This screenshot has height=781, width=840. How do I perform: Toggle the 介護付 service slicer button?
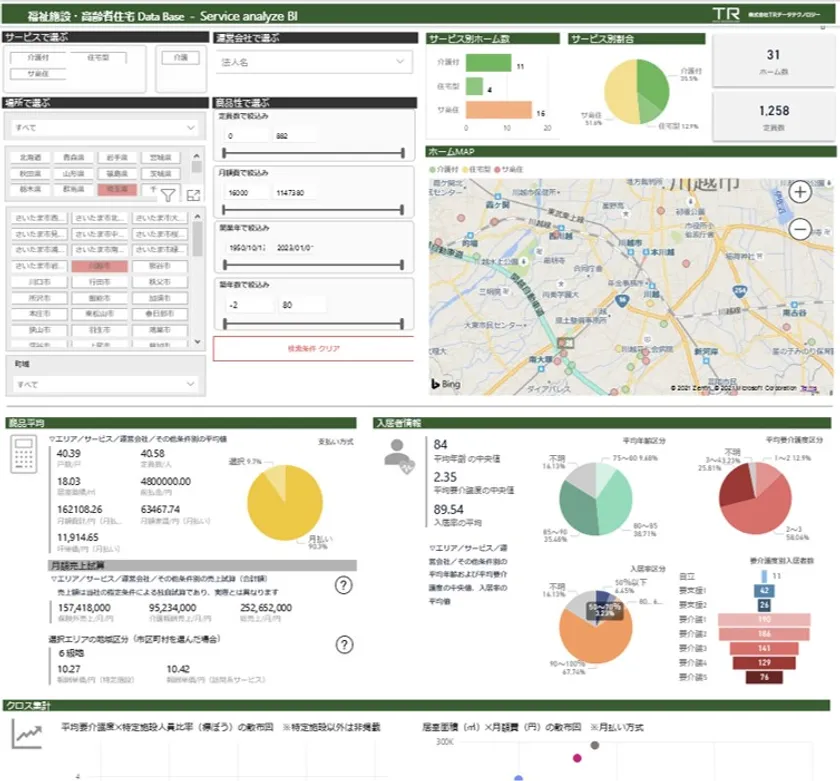coord(38,58)
